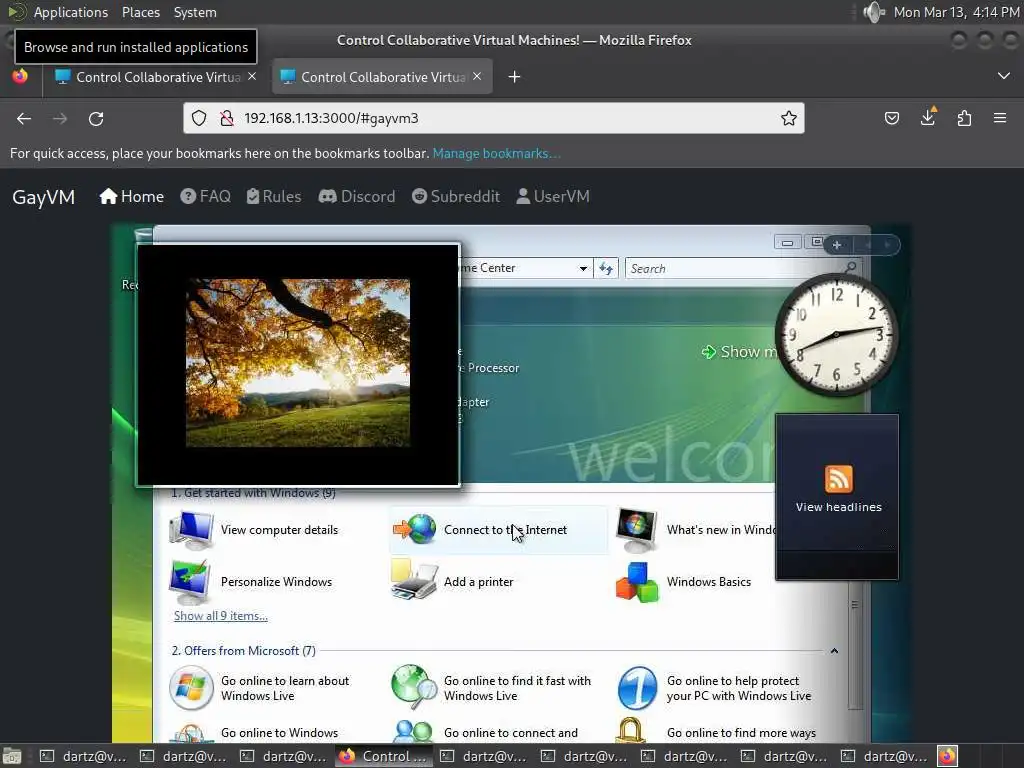Open the System menu

click(x=195, y=12)
